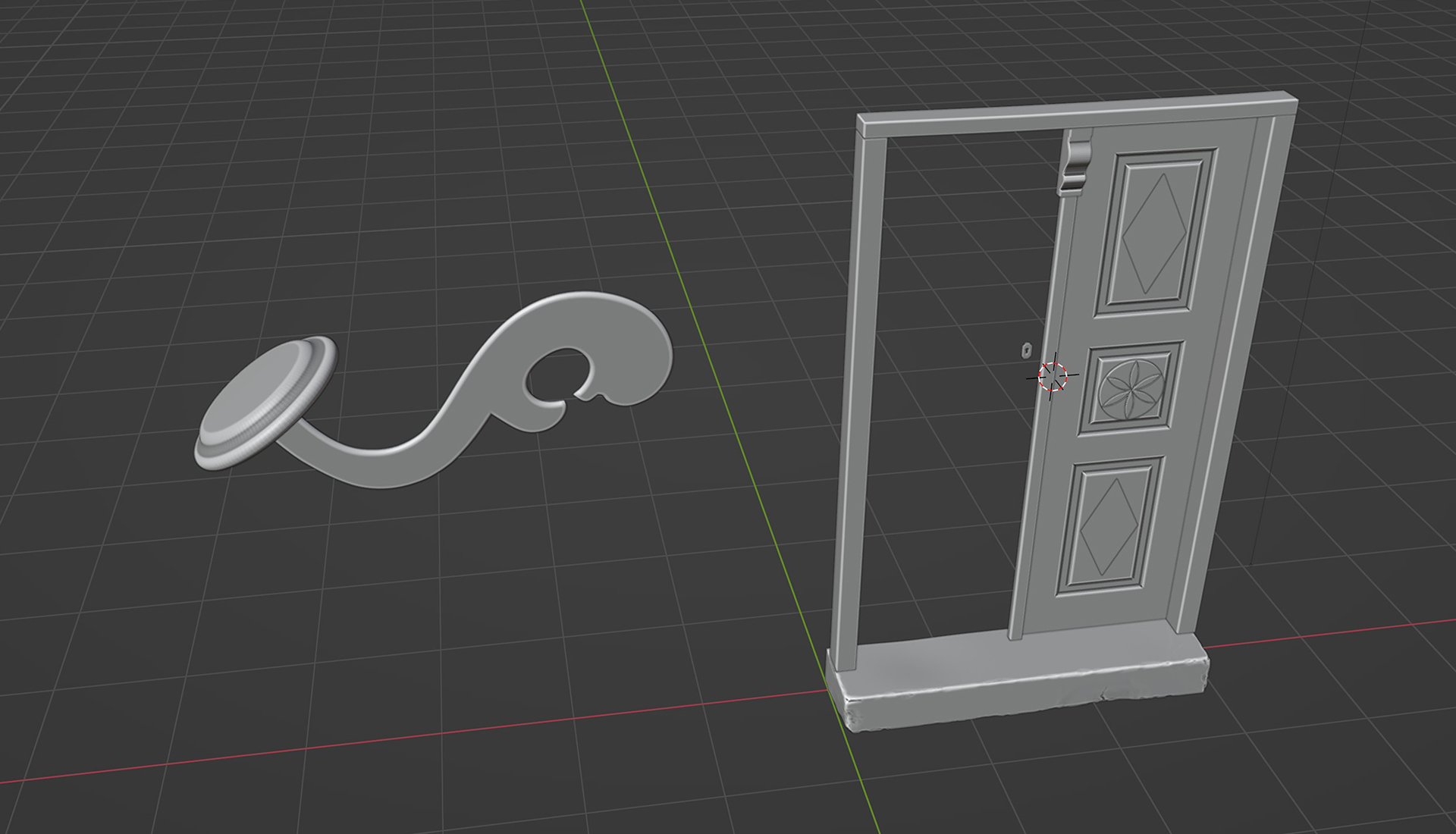Select the lower diamond door panel
1456x834 pixels.
1111,528
